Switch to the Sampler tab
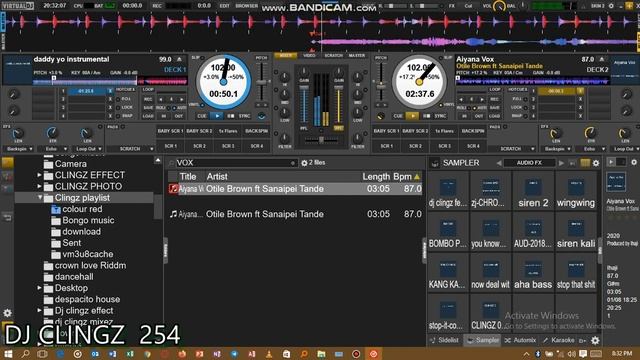This screenshot has width=640, height=360. click(483, 340)
